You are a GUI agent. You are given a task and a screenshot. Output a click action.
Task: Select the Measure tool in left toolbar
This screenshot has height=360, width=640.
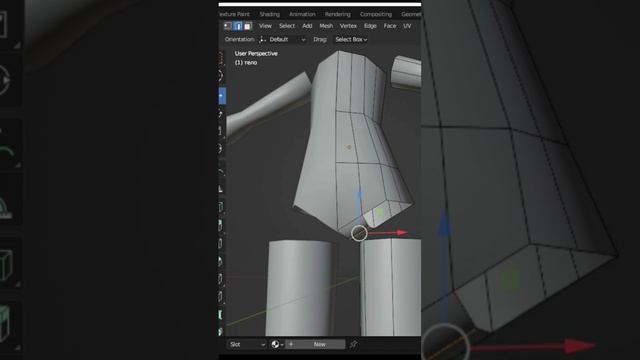(x=221, y=189)
